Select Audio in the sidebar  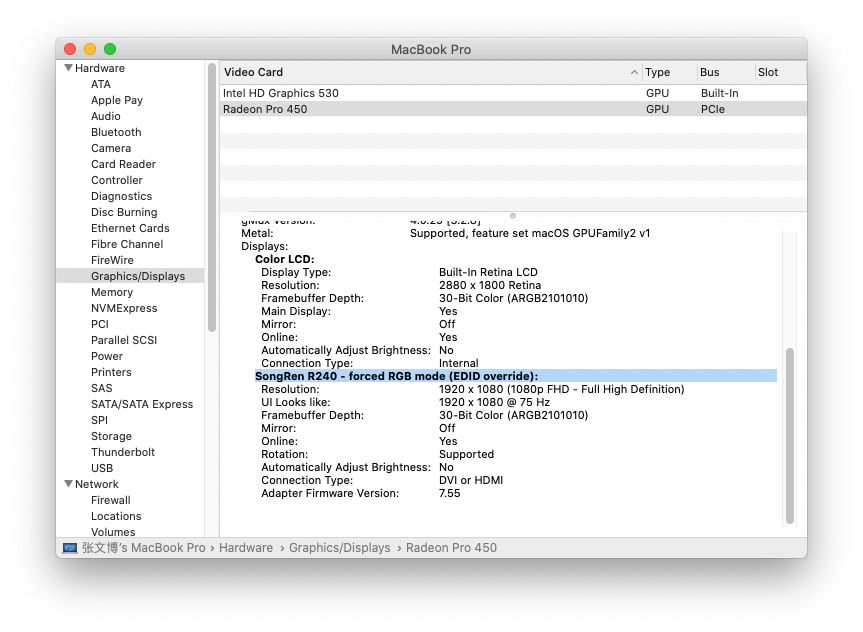point(106,116)
